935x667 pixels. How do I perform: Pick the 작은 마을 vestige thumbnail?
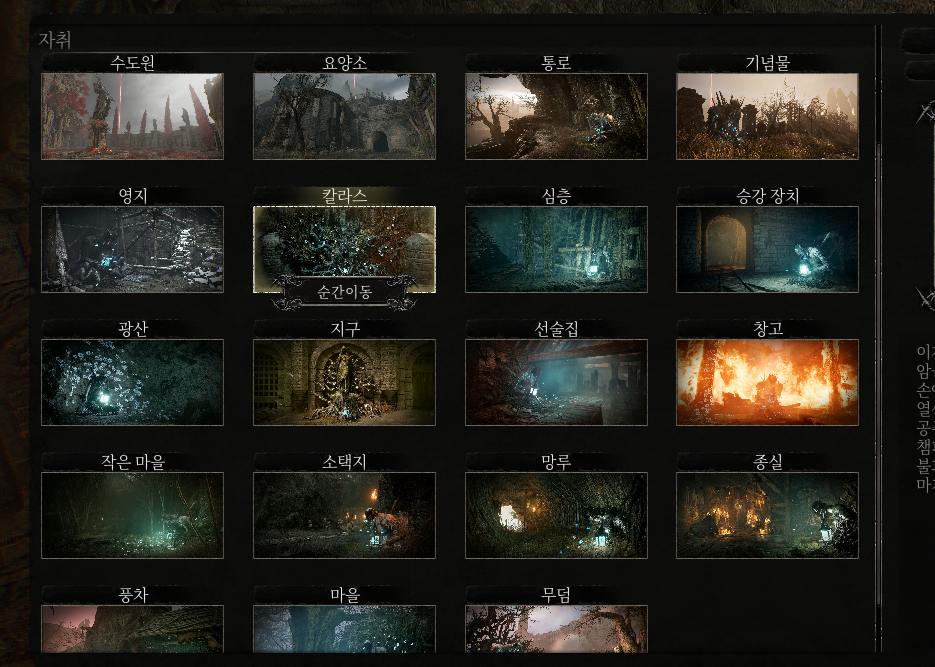[x=132, y=515]
